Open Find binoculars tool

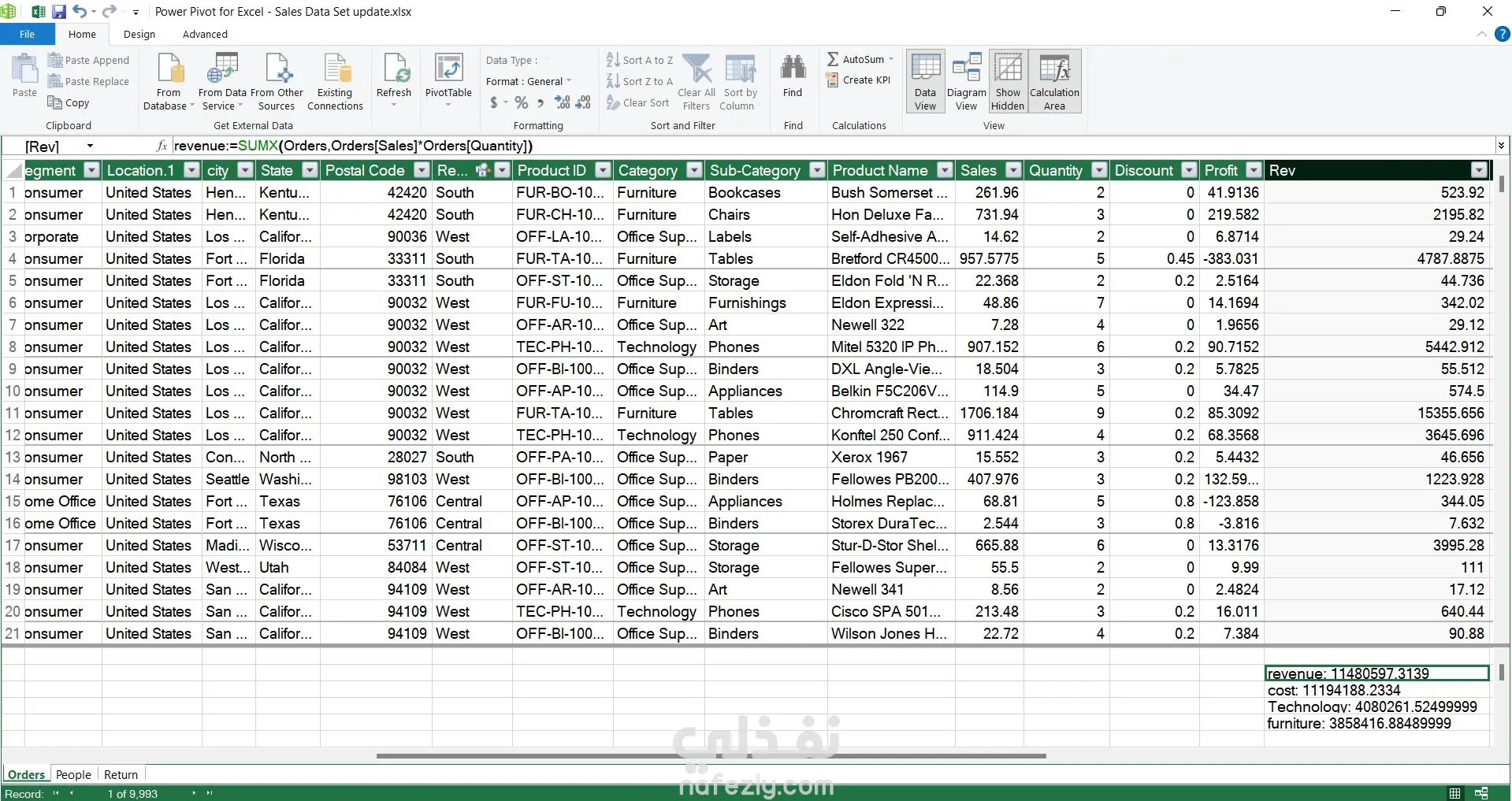(793, 76)
